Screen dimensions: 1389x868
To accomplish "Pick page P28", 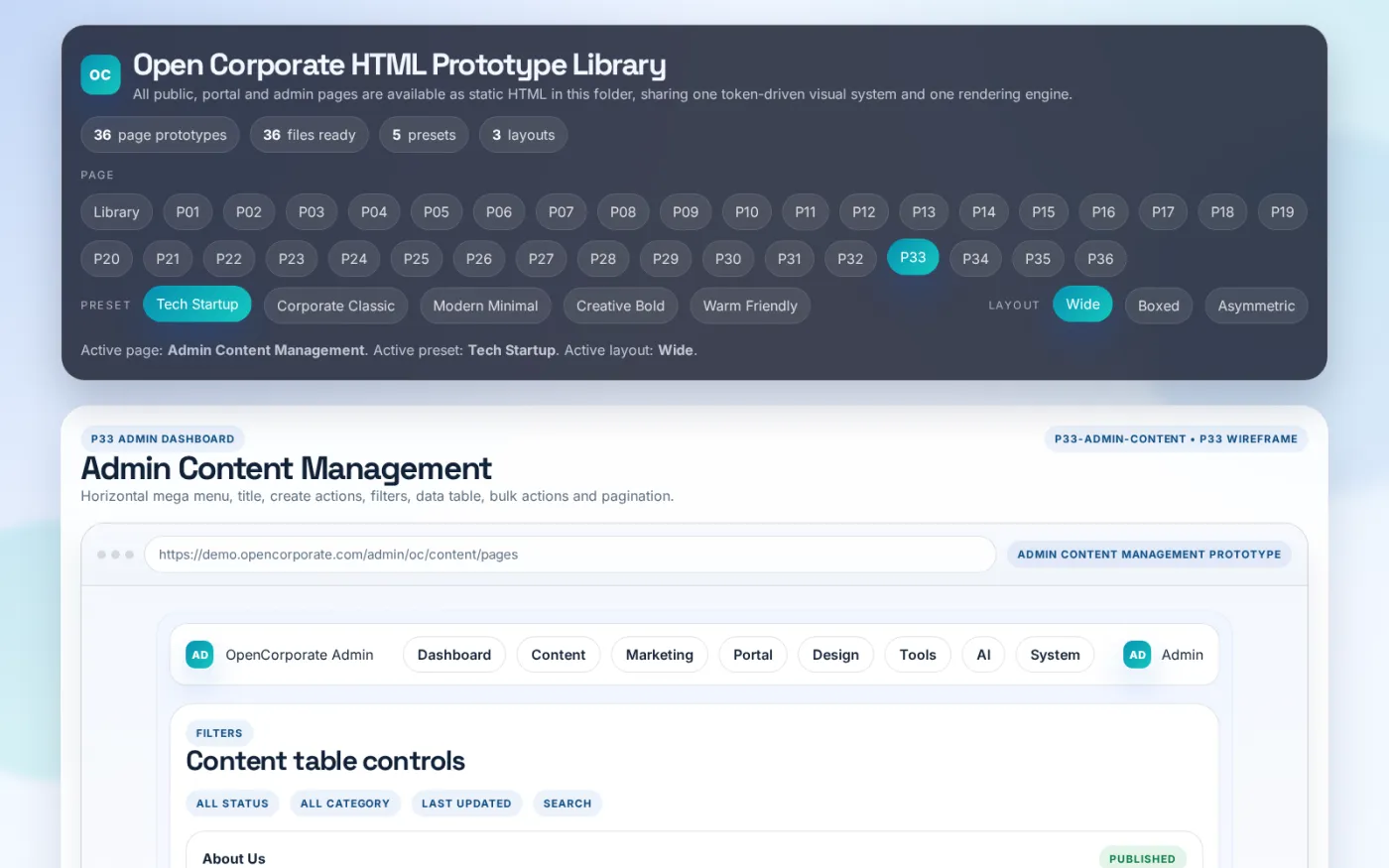I will [x=603, y=258].
